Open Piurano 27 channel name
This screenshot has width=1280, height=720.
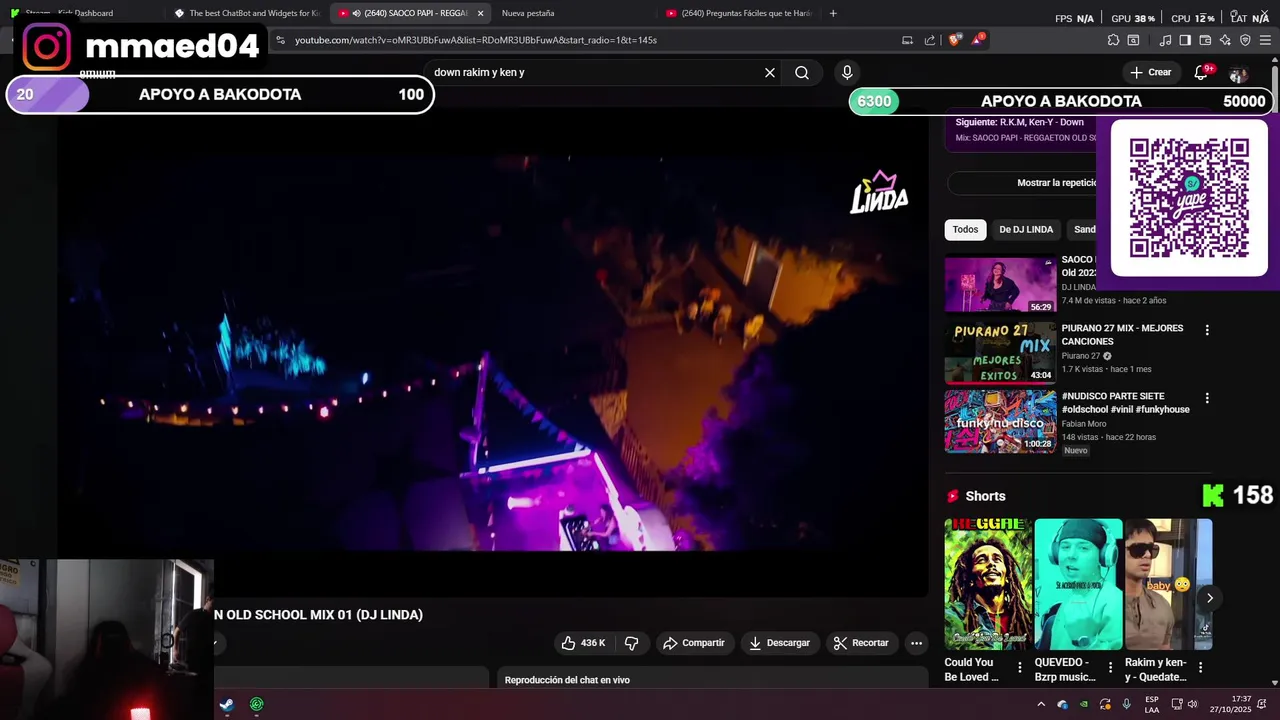(1081, 356)
